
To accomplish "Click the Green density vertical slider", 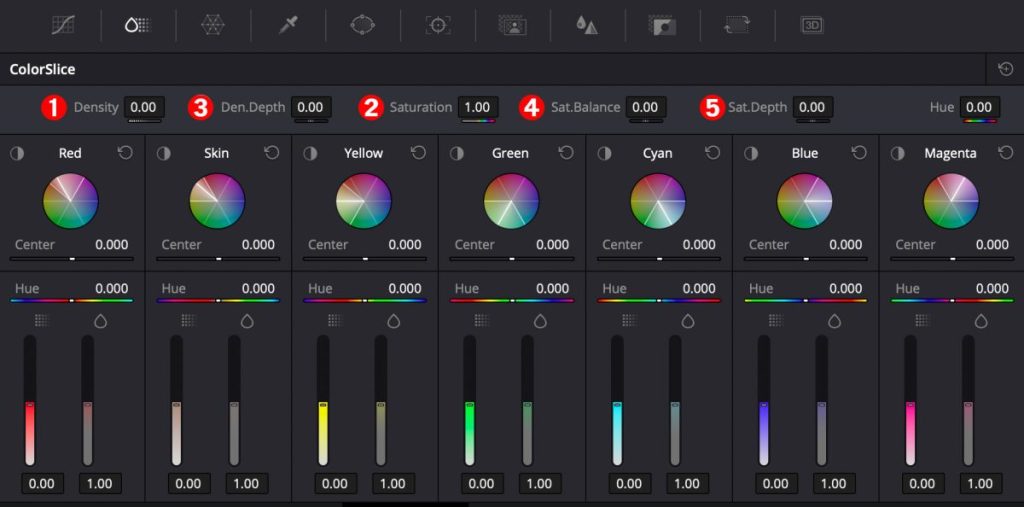I will click(470, 401).
